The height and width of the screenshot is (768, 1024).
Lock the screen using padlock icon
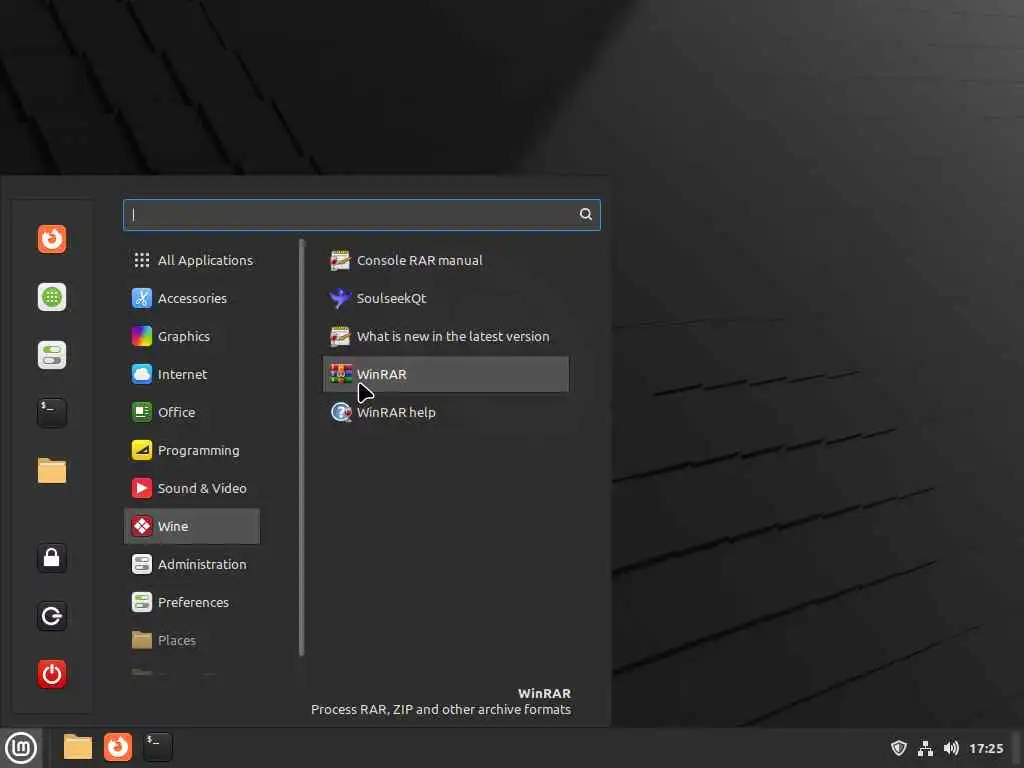(x=52, y=558)
